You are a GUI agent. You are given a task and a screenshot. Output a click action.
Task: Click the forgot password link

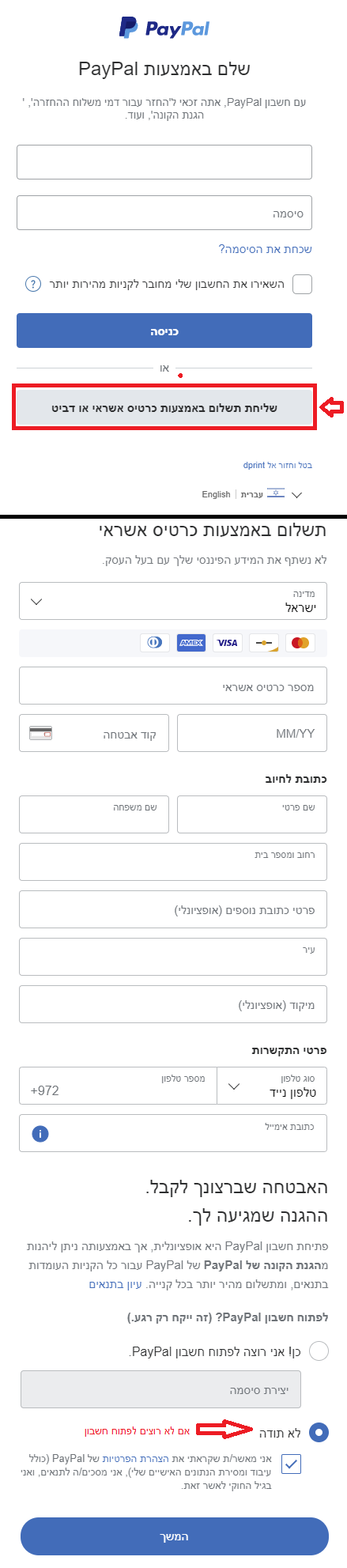[x=266, y=249]
